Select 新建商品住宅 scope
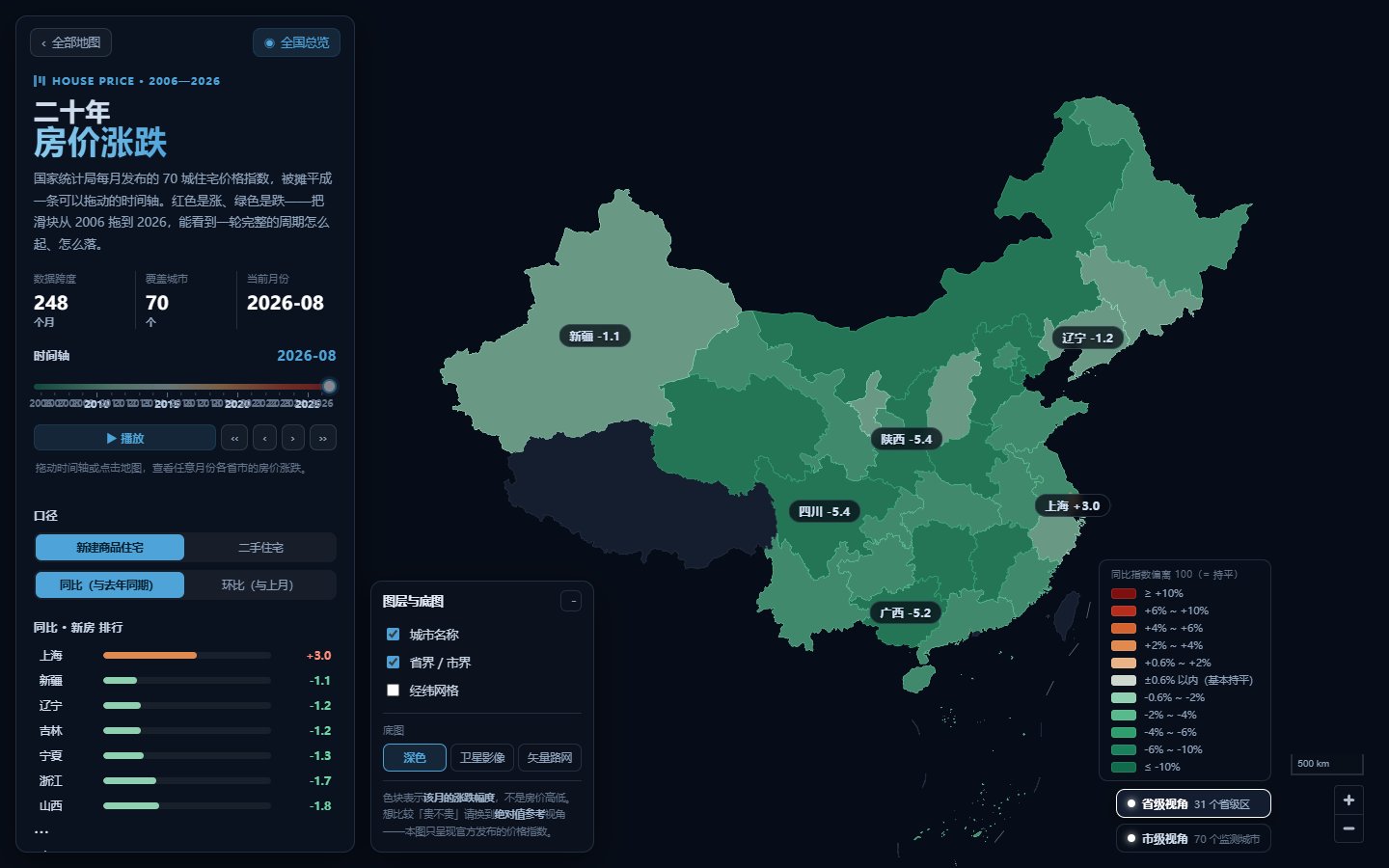Viewport: 1389px width, 868px height. (110, 548)
